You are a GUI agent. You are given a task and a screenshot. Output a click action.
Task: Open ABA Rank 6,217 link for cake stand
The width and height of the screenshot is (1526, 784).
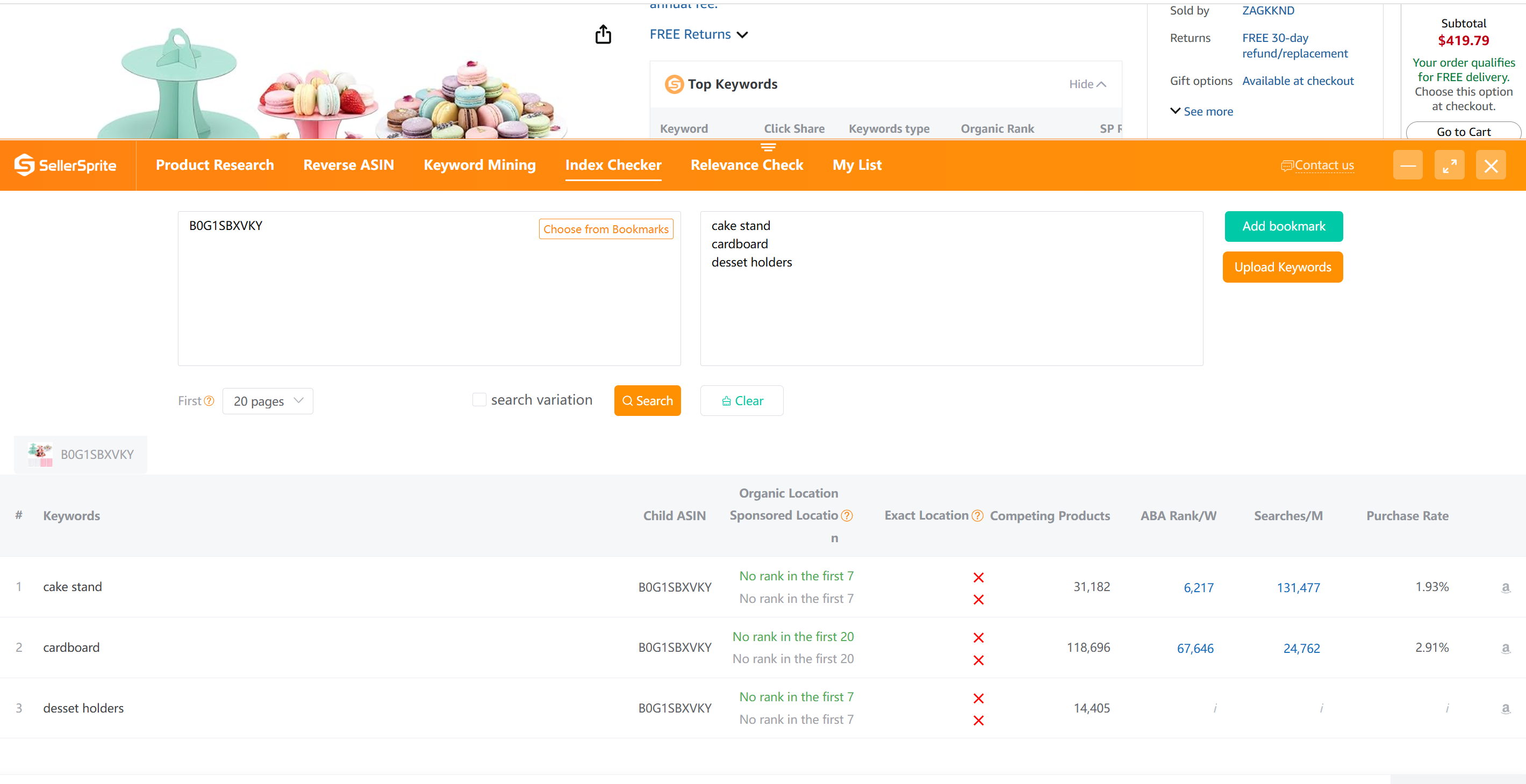tap(1198, 587)
